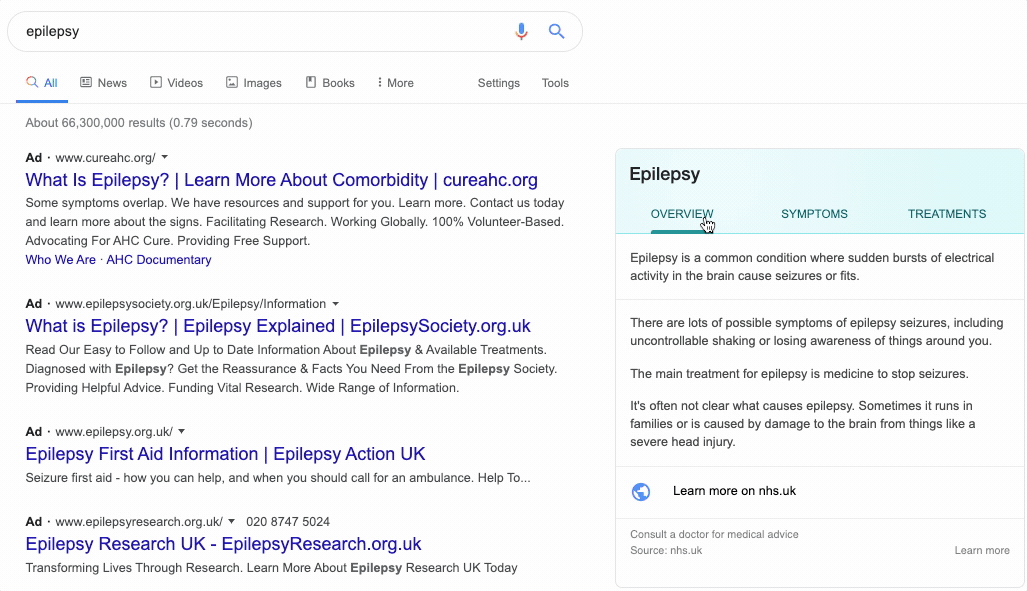The image size is (1027, 591).
Task: Expand the More search options menu
Action: tap(395, 83)
